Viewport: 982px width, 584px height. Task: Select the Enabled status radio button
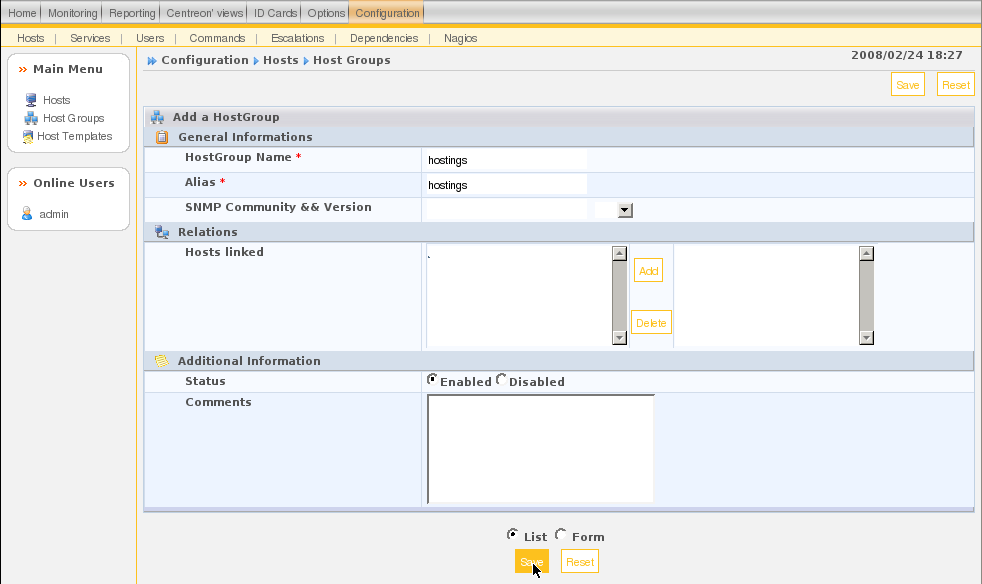pyautogui.click(x=432, y=379)
